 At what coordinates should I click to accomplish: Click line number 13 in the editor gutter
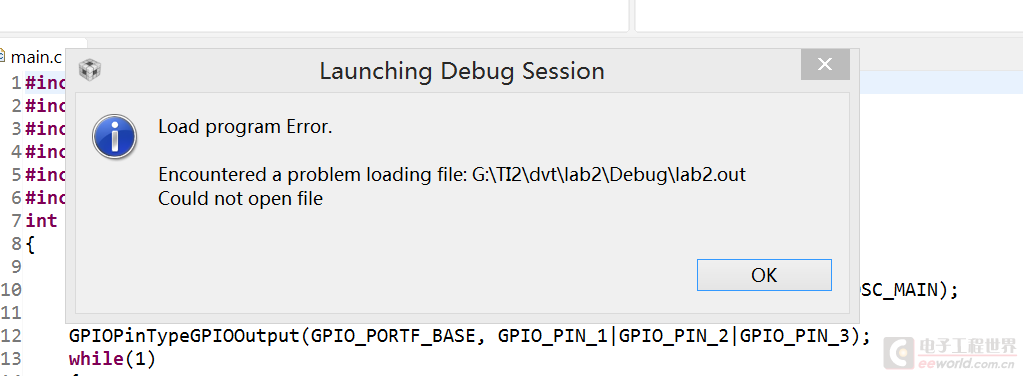click(x=11, y=359)
